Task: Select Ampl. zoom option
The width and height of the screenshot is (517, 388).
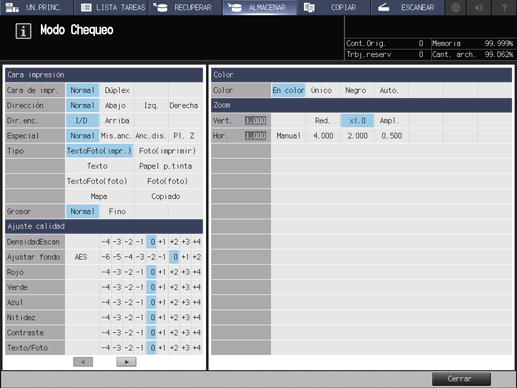Action: (391, 121)
